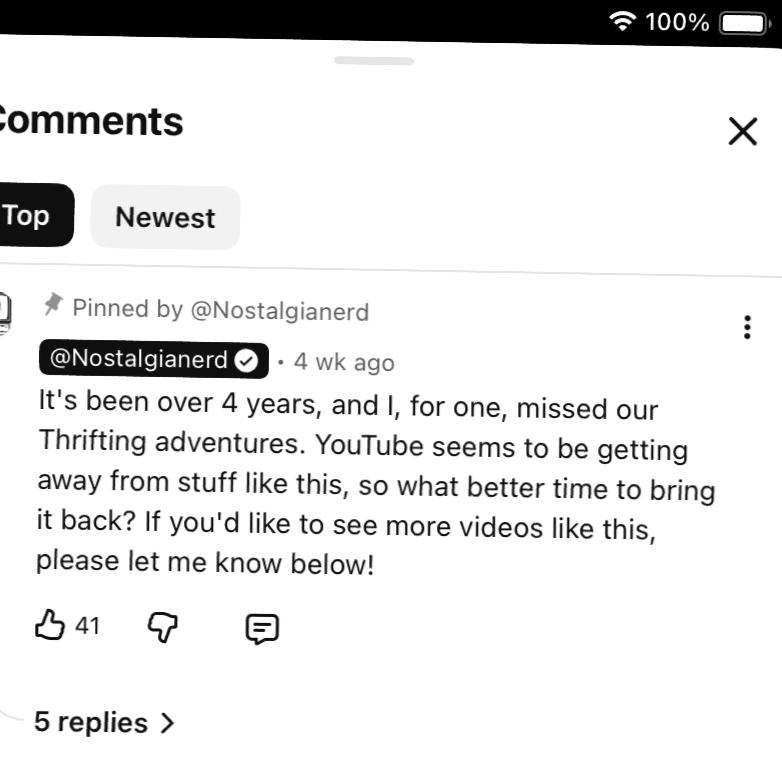Open the three-dot comment options menu
This screenshot has width=782, height=782.
pyautogui.click(x=747, y=327)
